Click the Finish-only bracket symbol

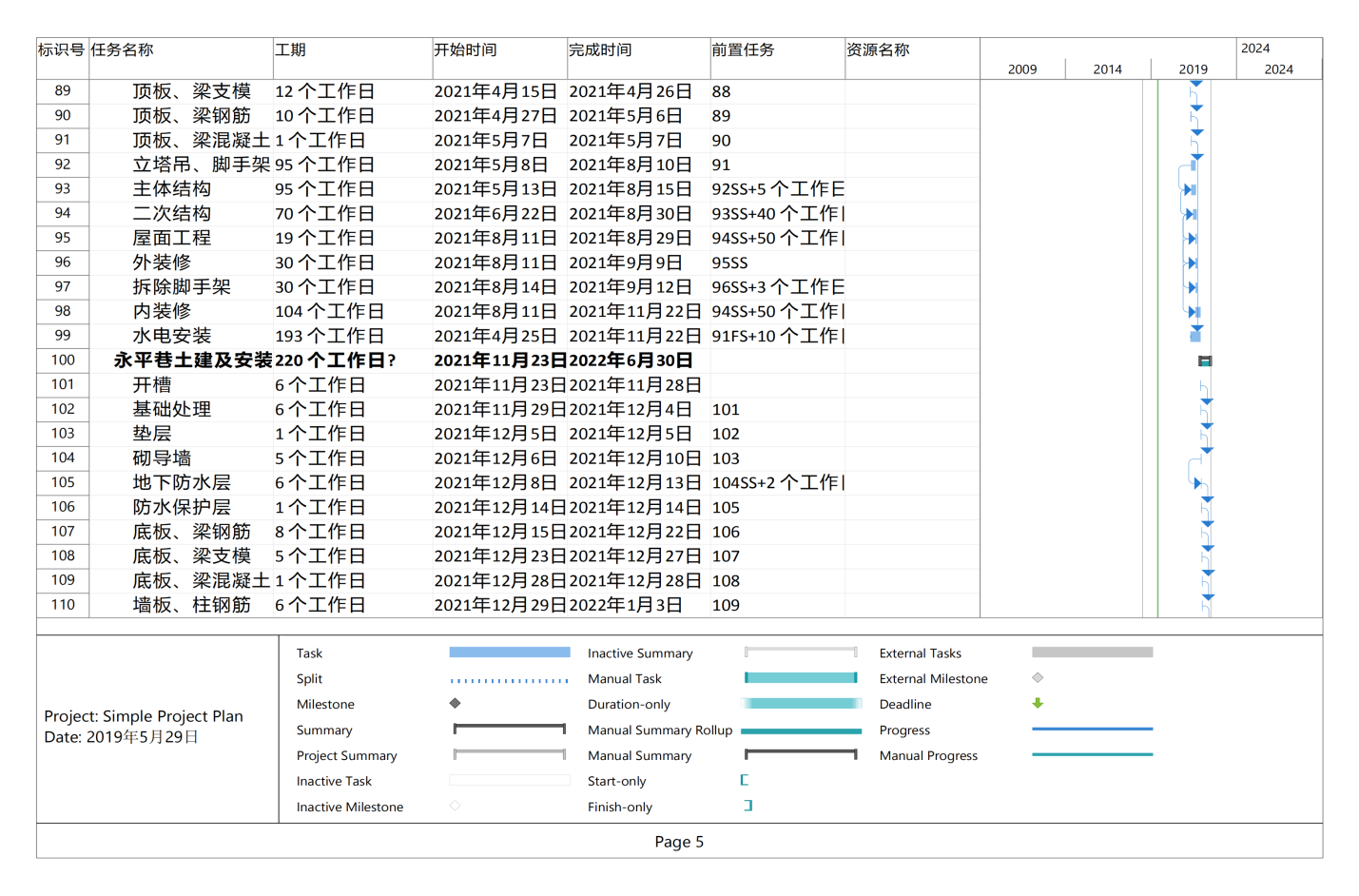click(x=748, y=806)
